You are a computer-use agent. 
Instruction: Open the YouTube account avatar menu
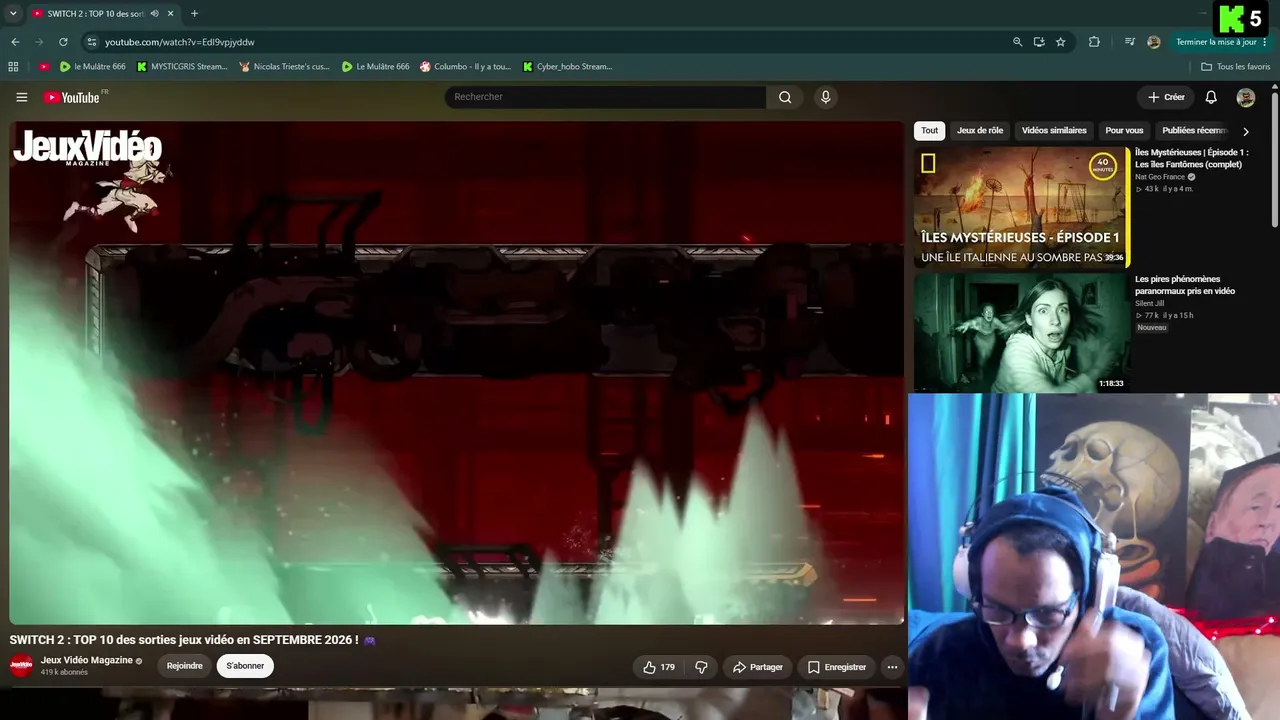click(1246, 97)
